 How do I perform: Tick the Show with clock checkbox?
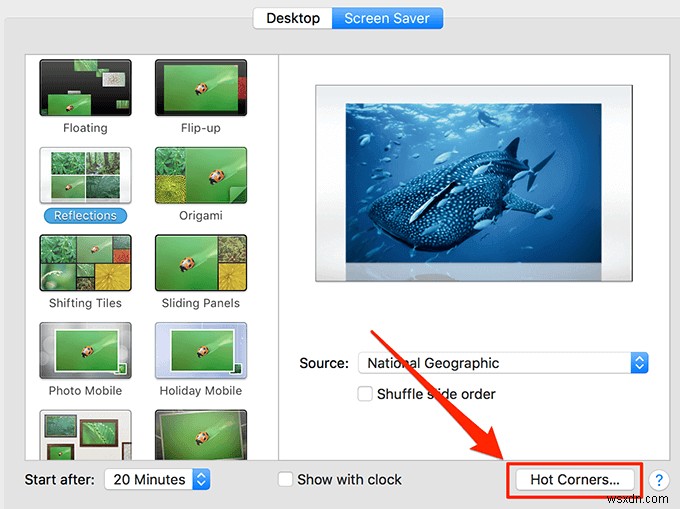coord(285,480)
